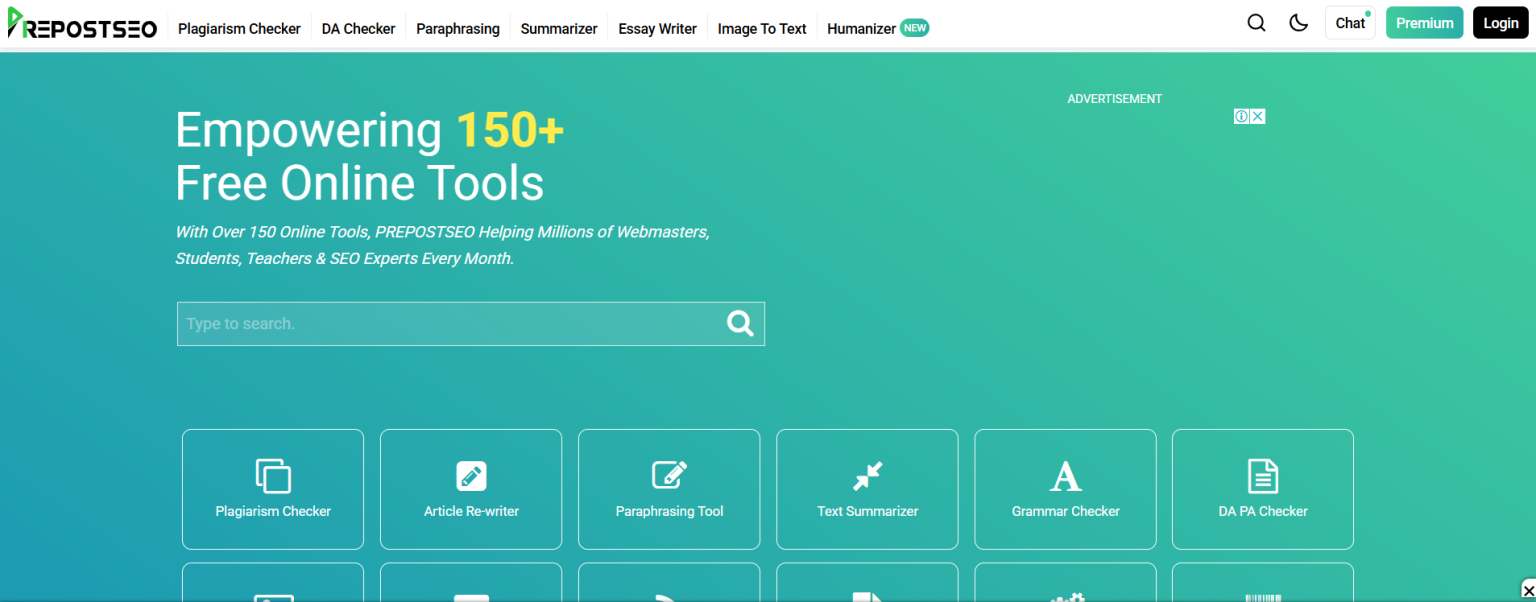Viewport: 1536px width, 602px height.
Task: Open the navbar search magnifier icon
Action: 1256,22
